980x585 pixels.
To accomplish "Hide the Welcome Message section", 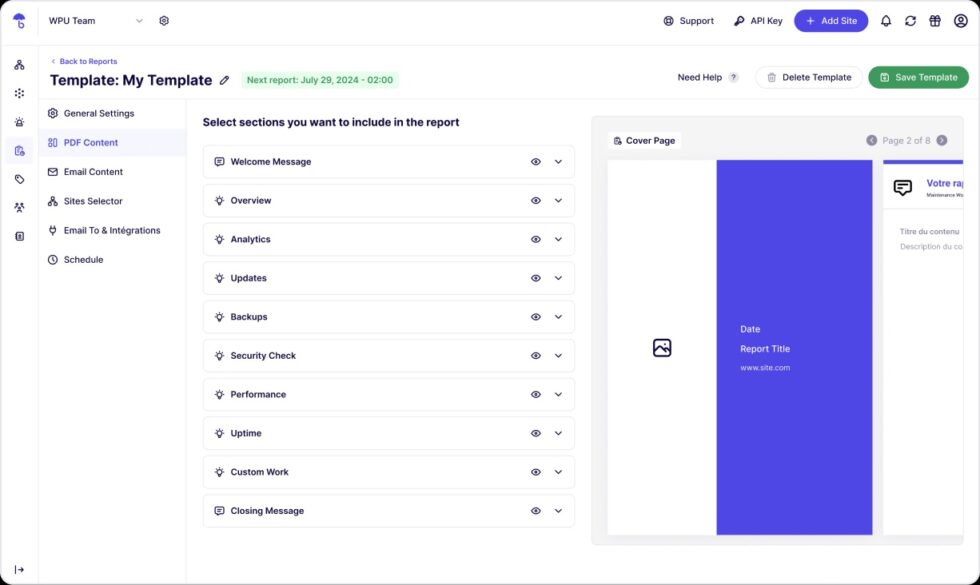I will tap(535, 161).
